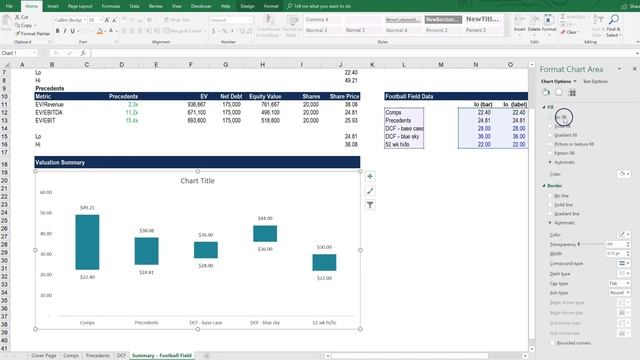Collapse the Fill section

[x=544, y=107]
